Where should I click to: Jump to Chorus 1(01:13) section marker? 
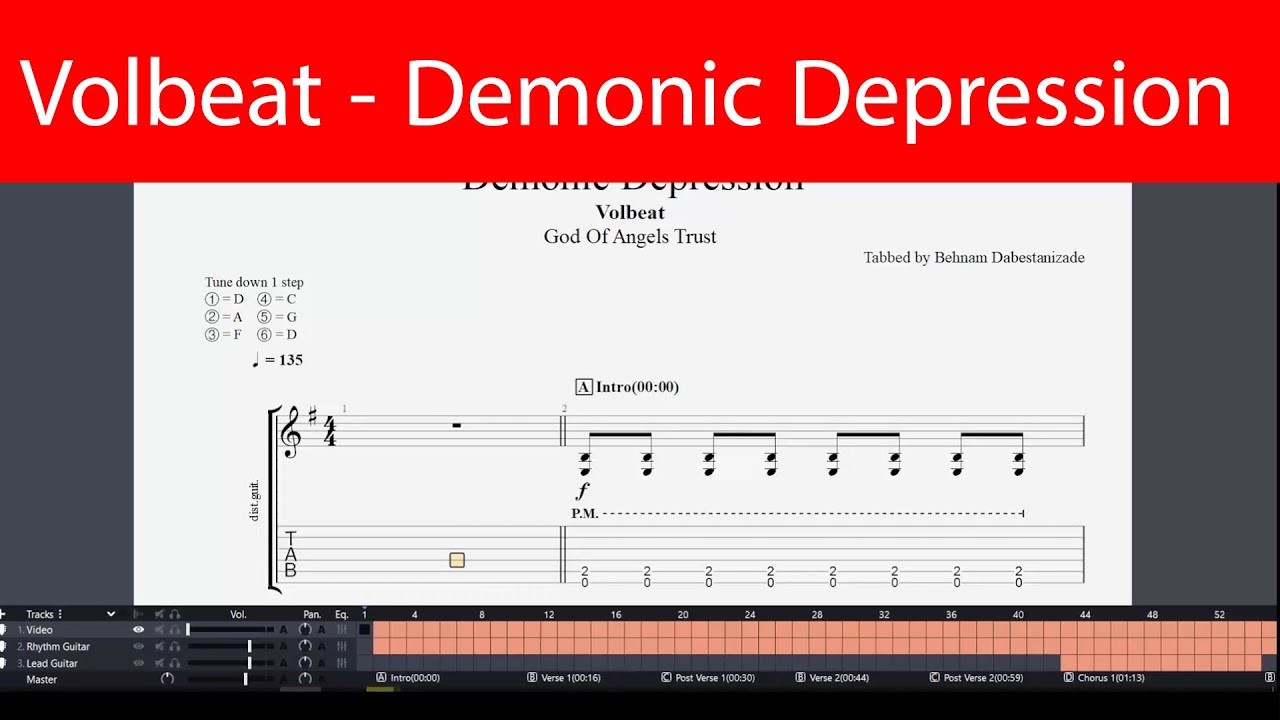(x=1104, y=677)
